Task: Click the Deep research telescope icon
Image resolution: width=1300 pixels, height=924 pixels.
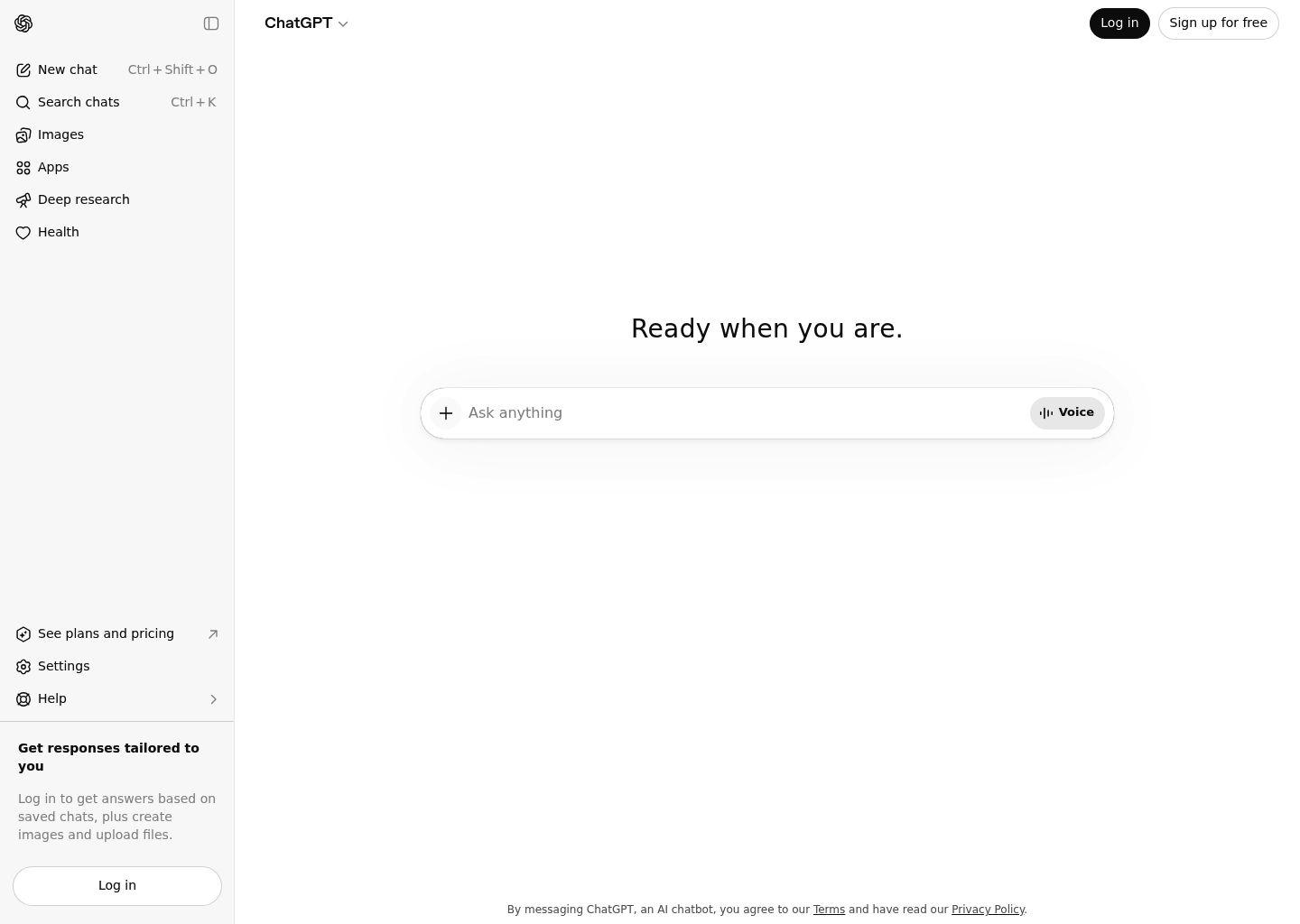Action: [x=23, y=200]
